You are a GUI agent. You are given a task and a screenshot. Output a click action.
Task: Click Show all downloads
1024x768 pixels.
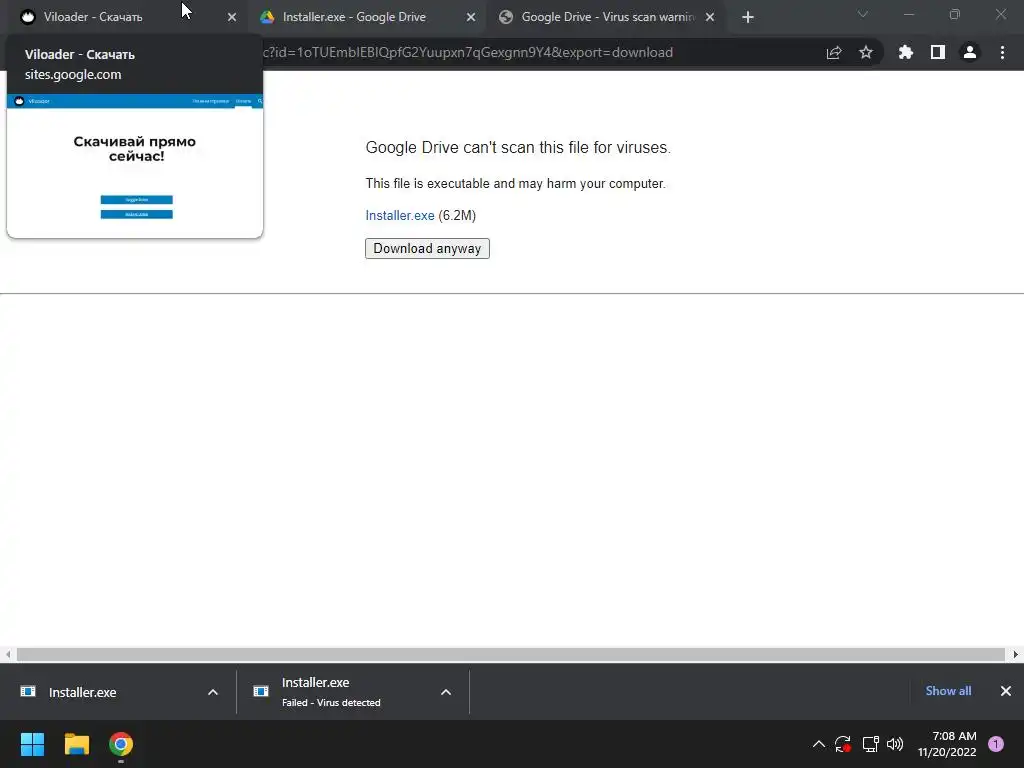click(x=948, y=691)
